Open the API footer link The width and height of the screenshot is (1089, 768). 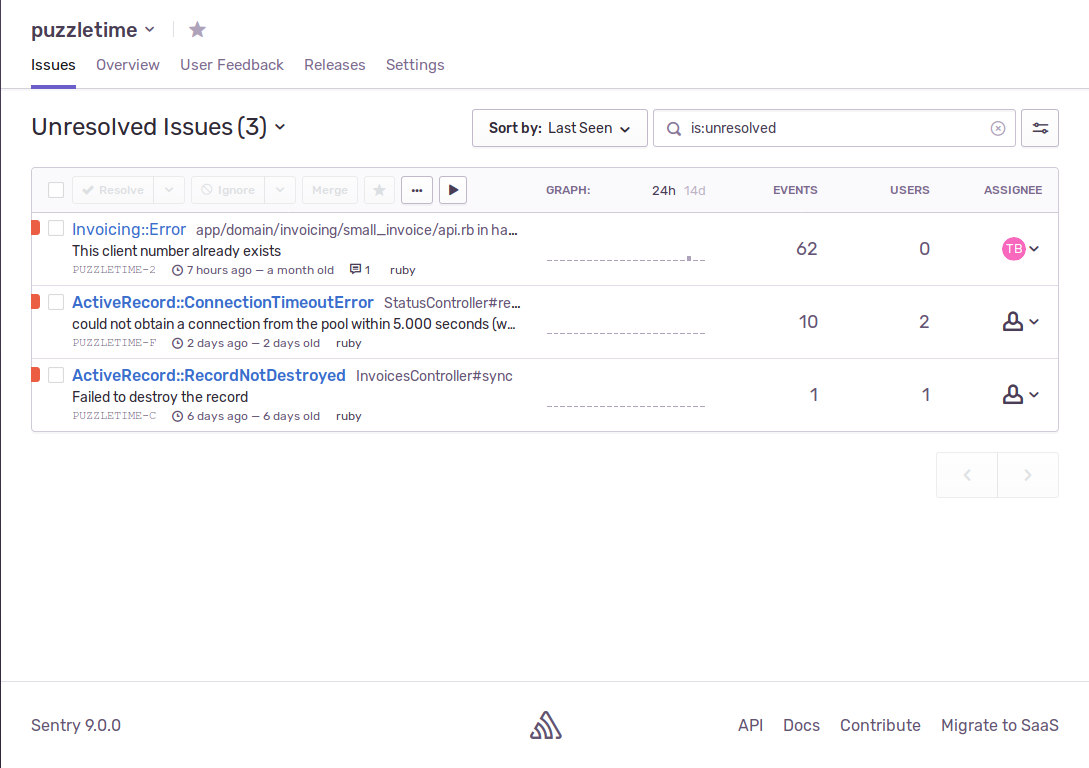(x=750, y=725)
